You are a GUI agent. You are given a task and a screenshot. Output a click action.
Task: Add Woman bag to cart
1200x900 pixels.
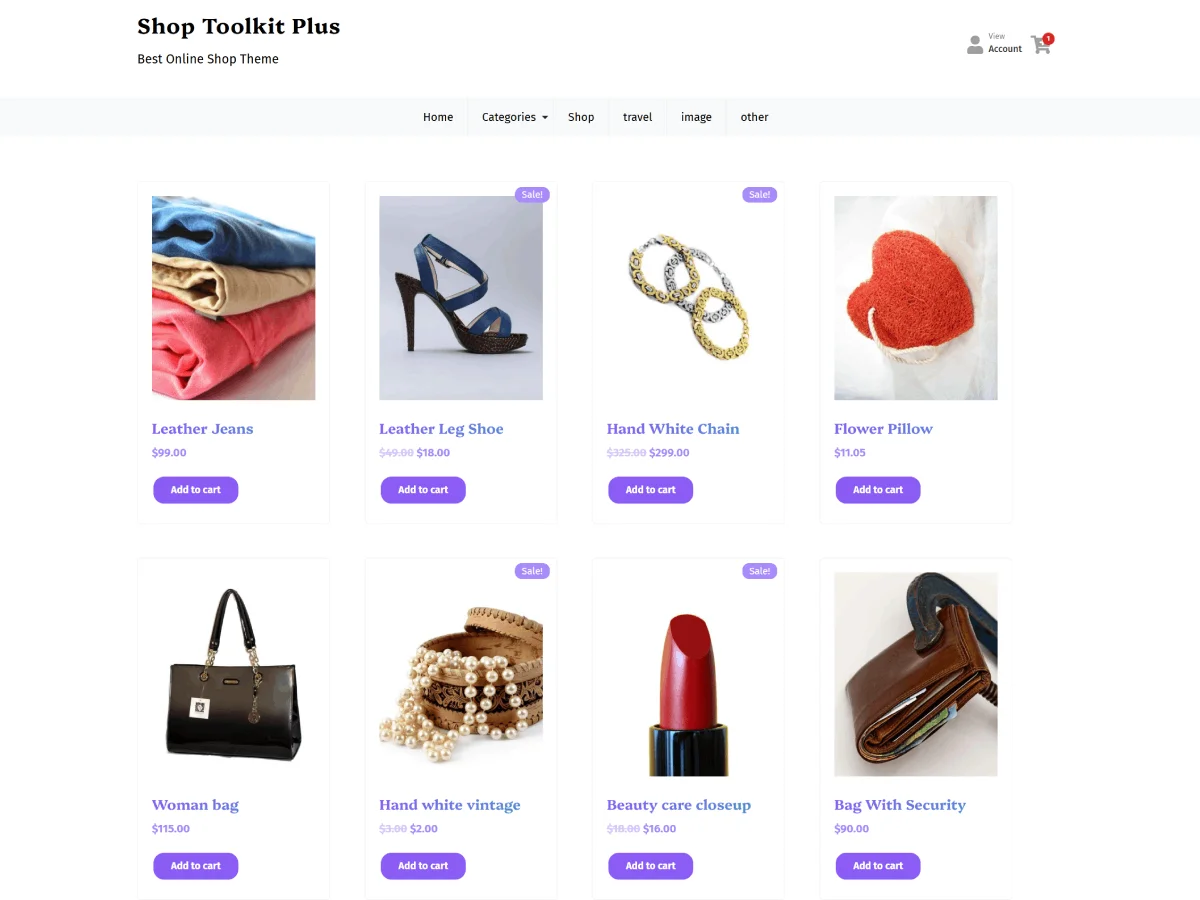coord(195,866)
